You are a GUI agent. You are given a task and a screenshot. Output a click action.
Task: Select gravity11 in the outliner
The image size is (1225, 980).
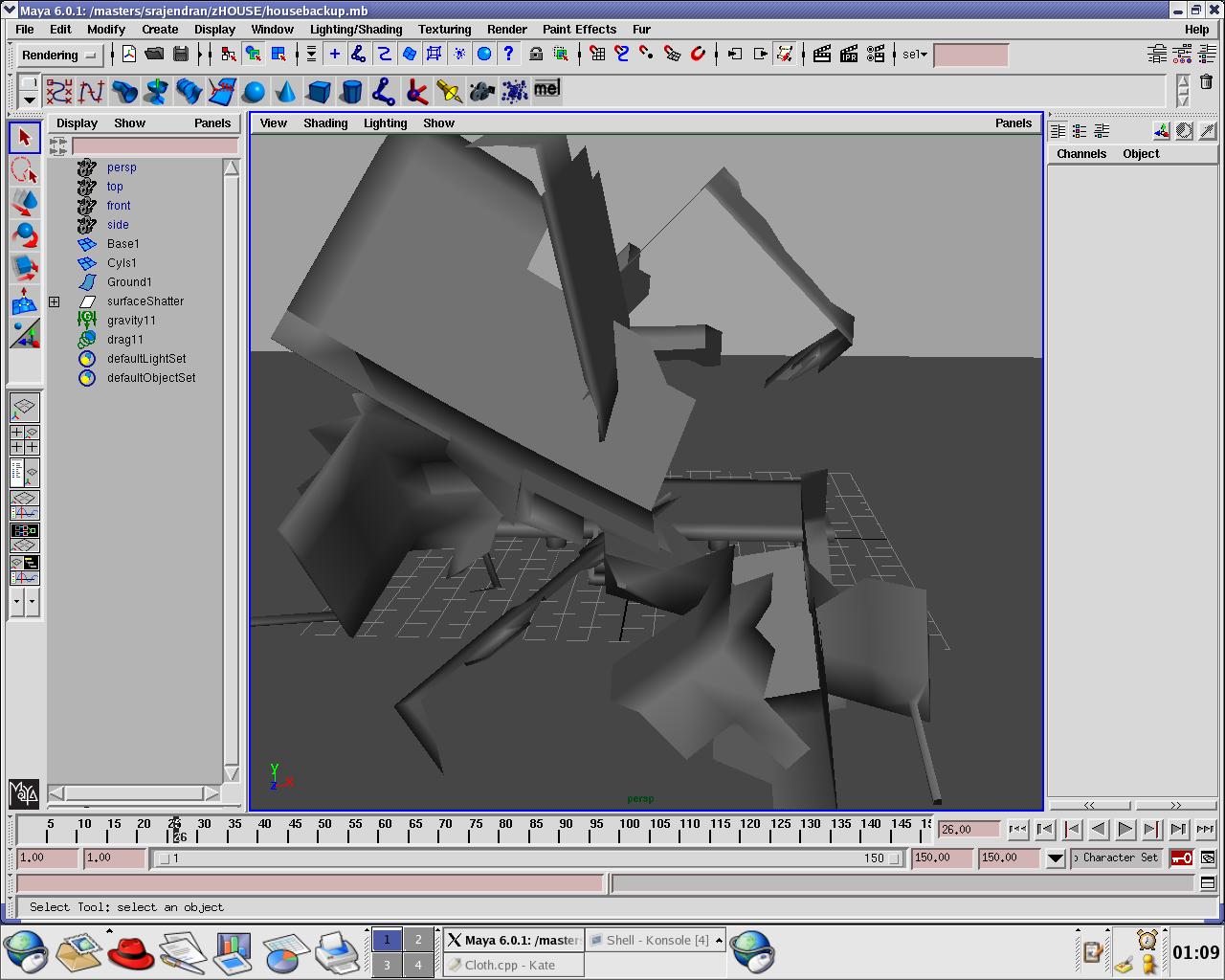(x=131, y=321)
